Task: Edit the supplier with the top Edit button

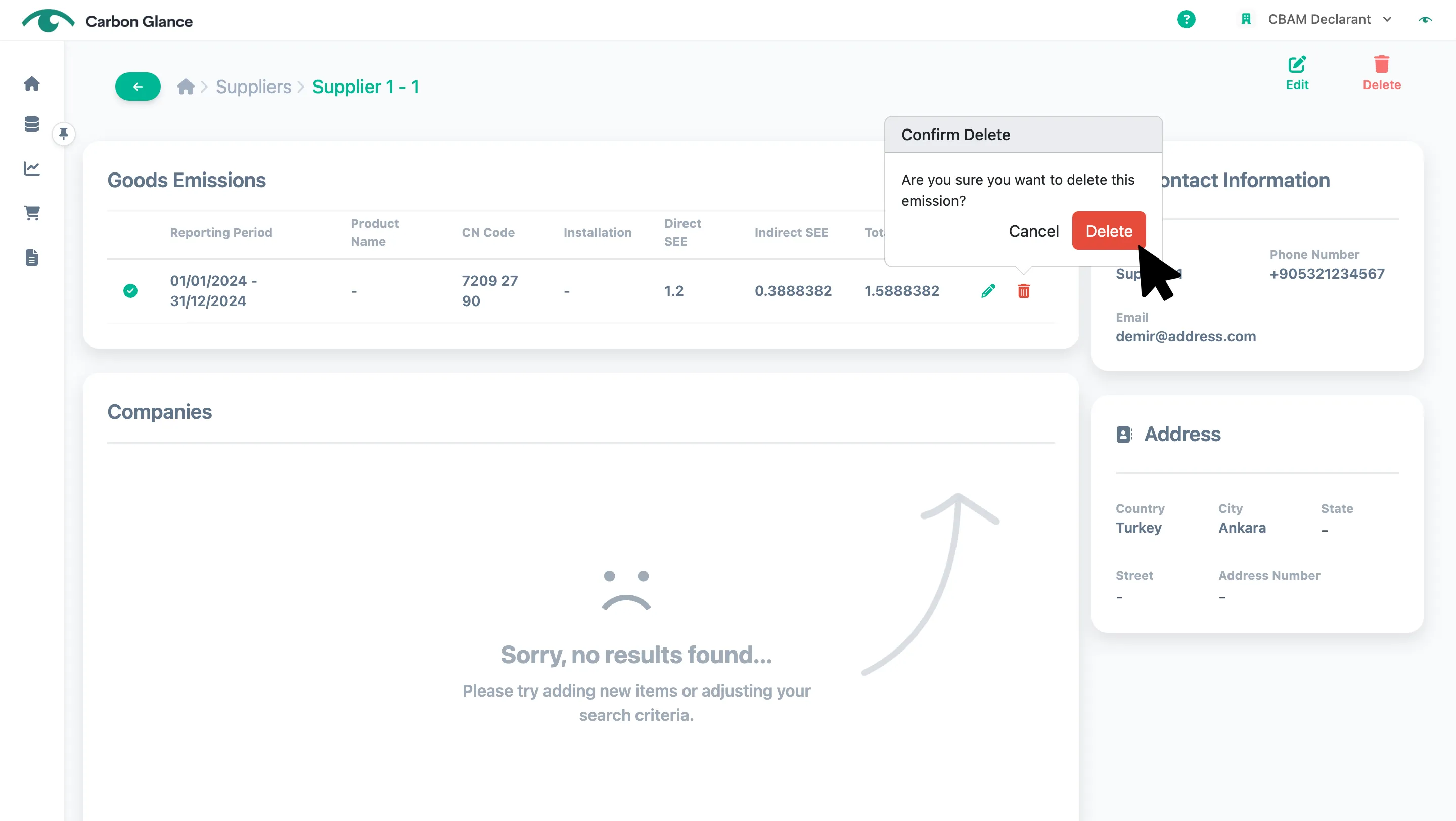Action: (x=1297, y=73)
